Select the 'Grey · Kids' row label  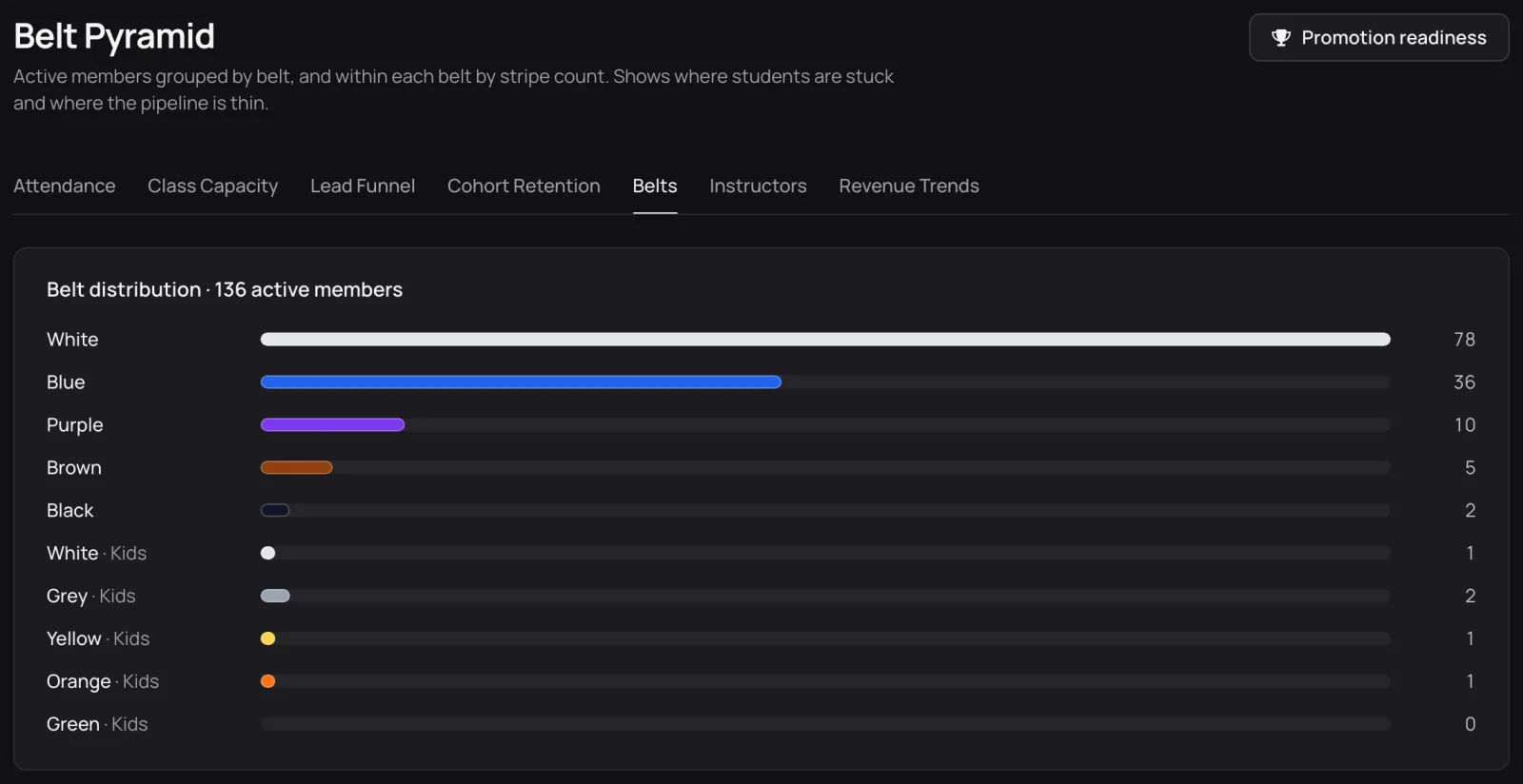90,597
